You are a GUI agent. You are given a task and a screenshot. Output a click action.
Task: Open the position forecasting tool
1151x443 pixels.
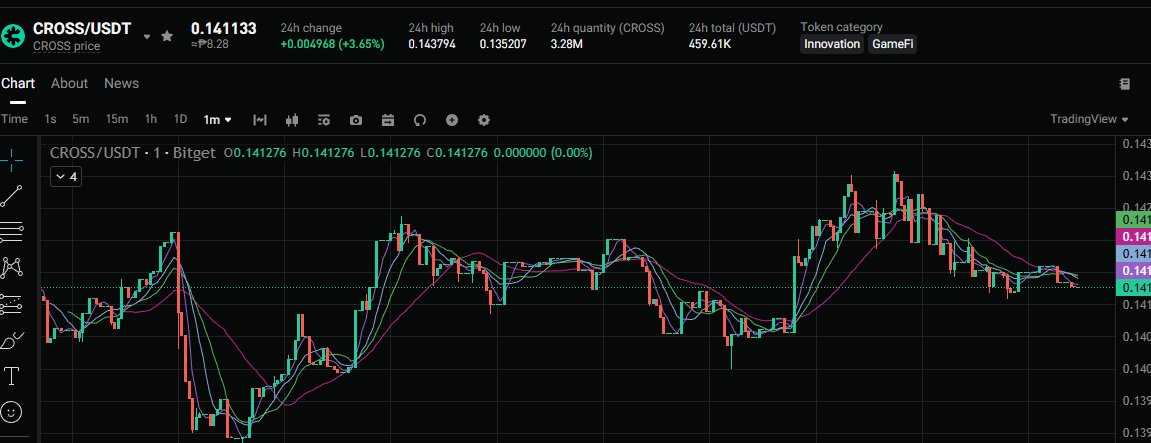click(x=12, y=303)
